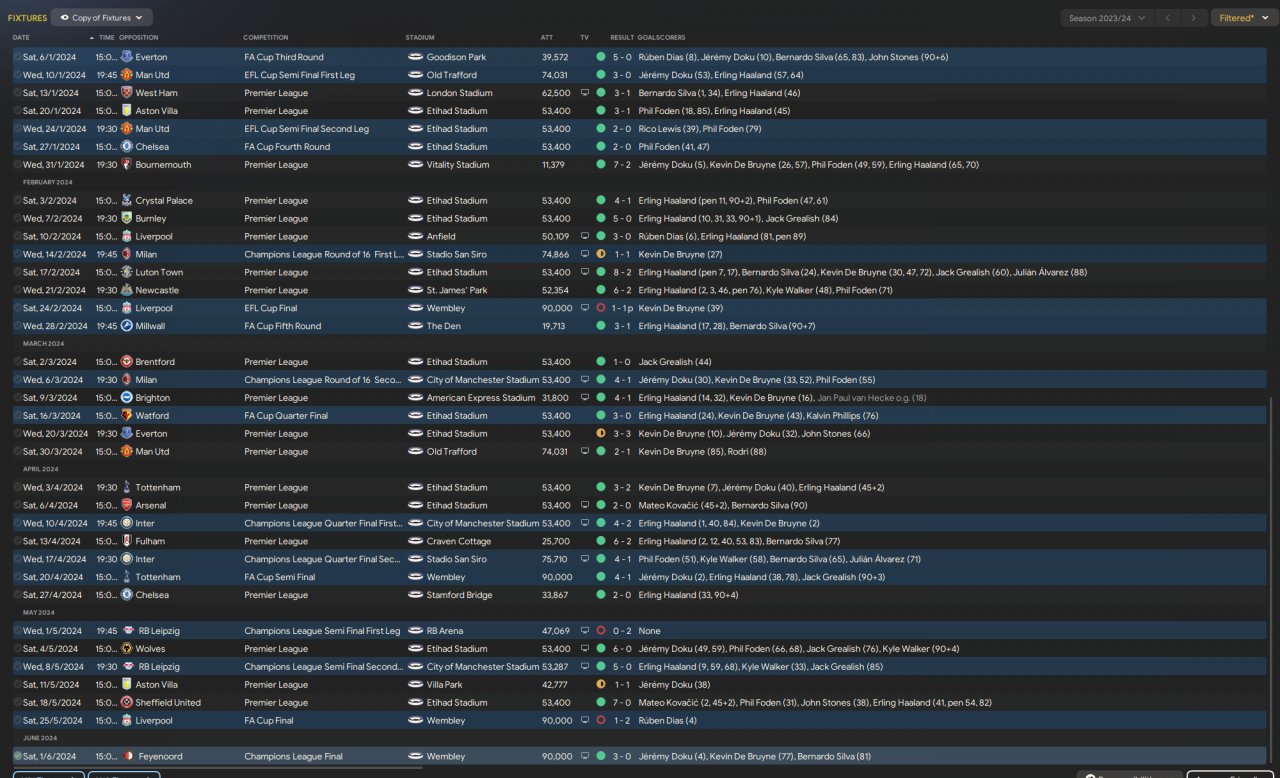Click the orange draw indicator for Everton 20/3/2024
The image size is (1280, 778).
tap(601, 434)
